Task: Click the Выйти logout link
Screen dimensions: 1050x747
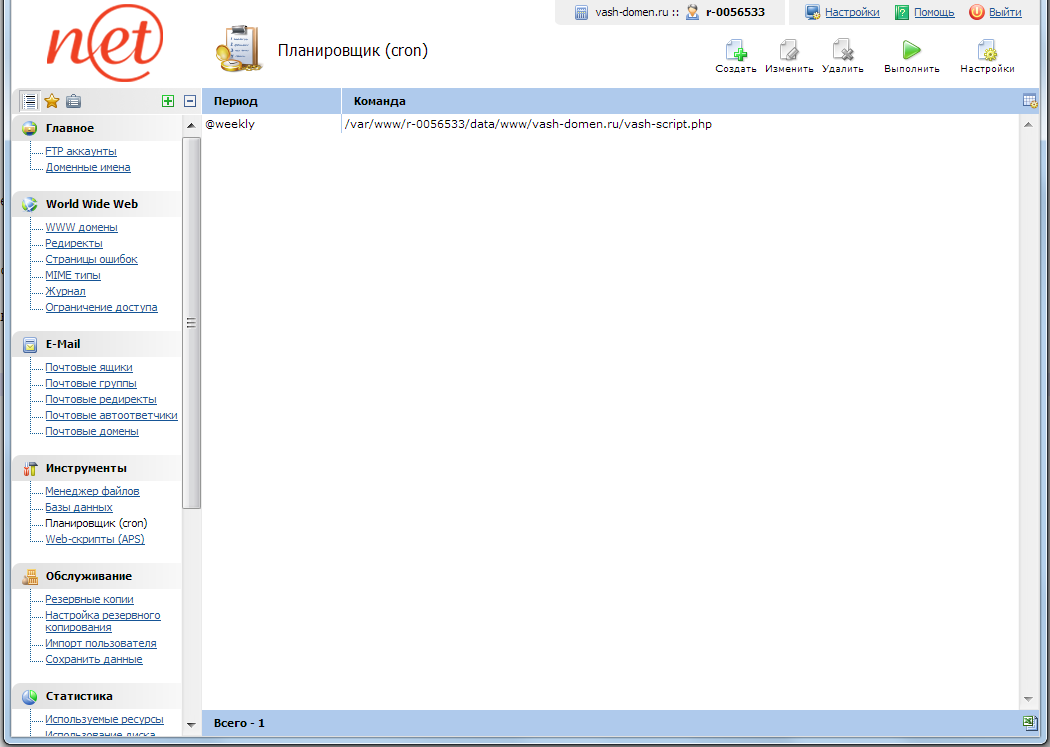Action: 1005,13
